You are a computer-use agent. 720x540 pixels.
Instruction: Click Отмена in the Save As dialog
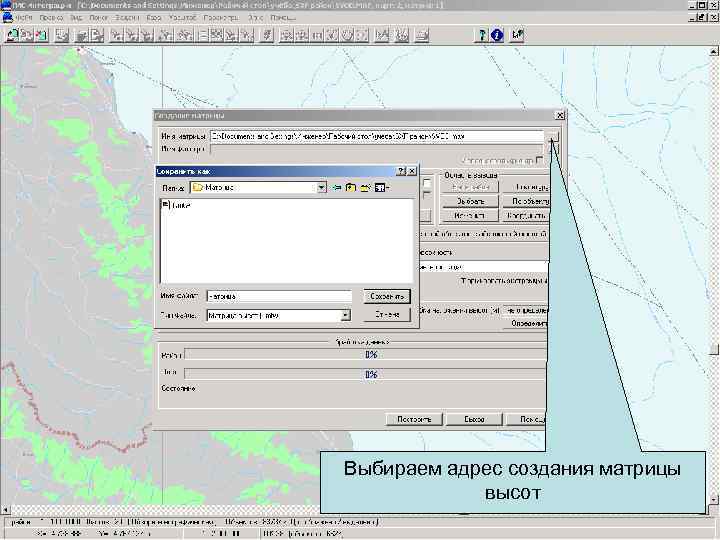pyautogui.click(x=387, y=315)
